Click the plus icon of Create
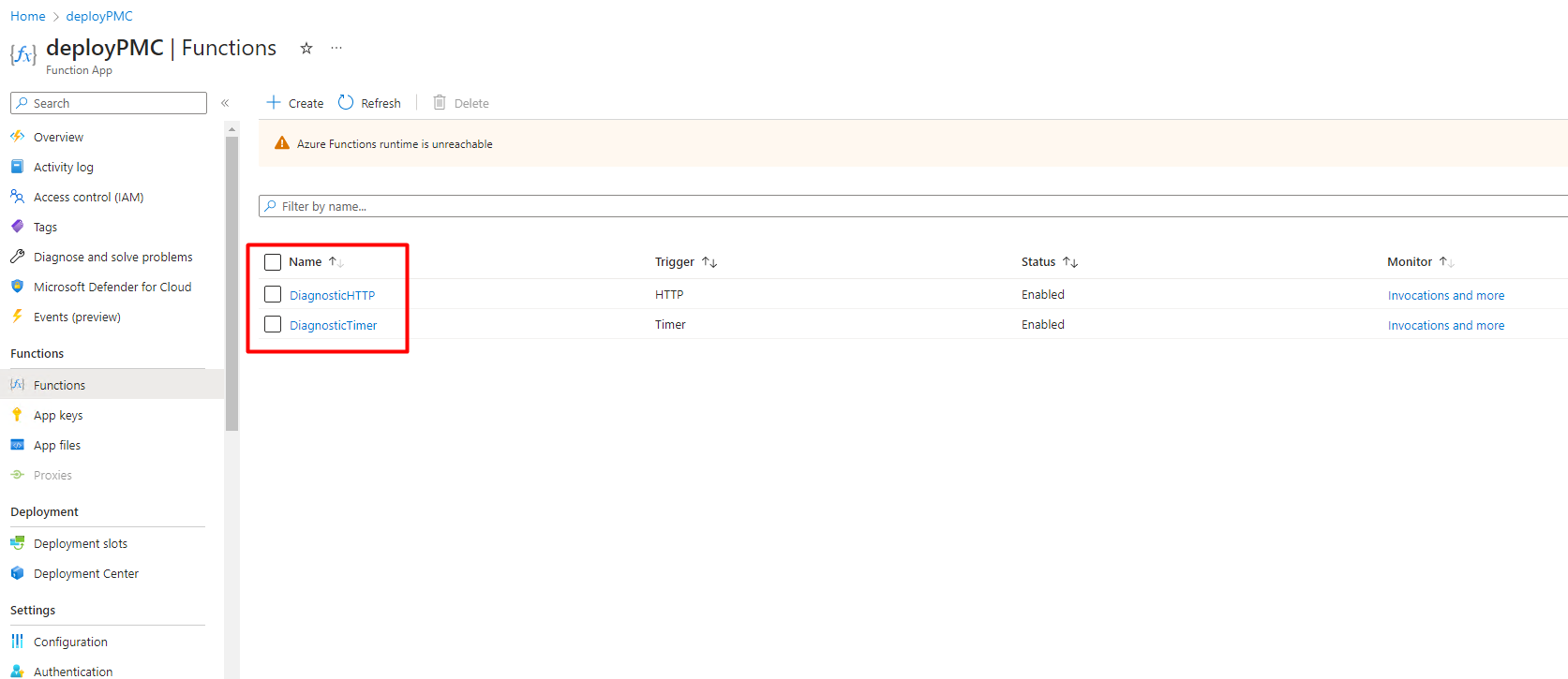The height and width of the screenshot is (679, 1568). pyautogui.click(x=274, y=102)
